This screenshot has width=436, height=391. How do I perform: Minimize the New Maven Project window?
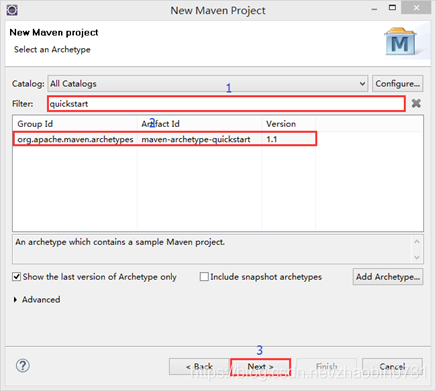(x=374, y=10)
